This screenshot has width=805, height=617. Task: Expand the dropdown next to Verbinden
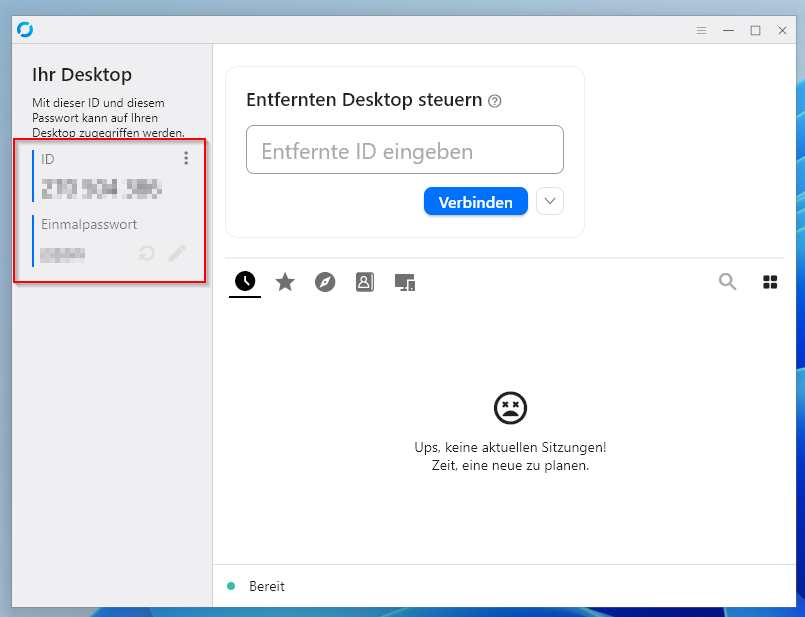(x=549, y=201)
